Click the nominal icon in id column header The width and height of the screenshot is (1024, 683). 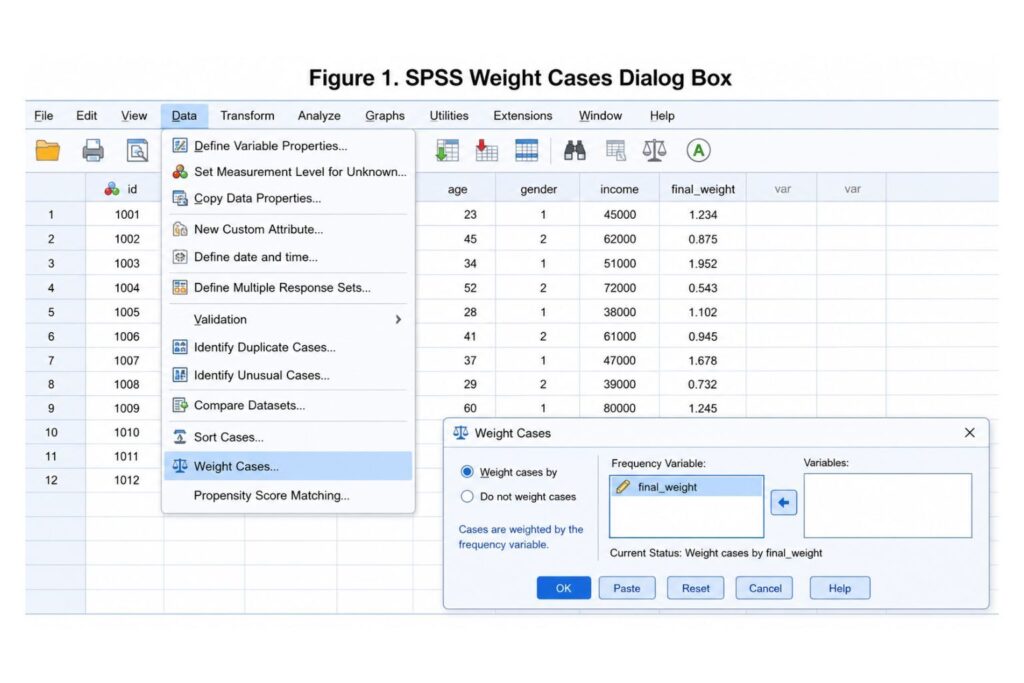point(112,189)
